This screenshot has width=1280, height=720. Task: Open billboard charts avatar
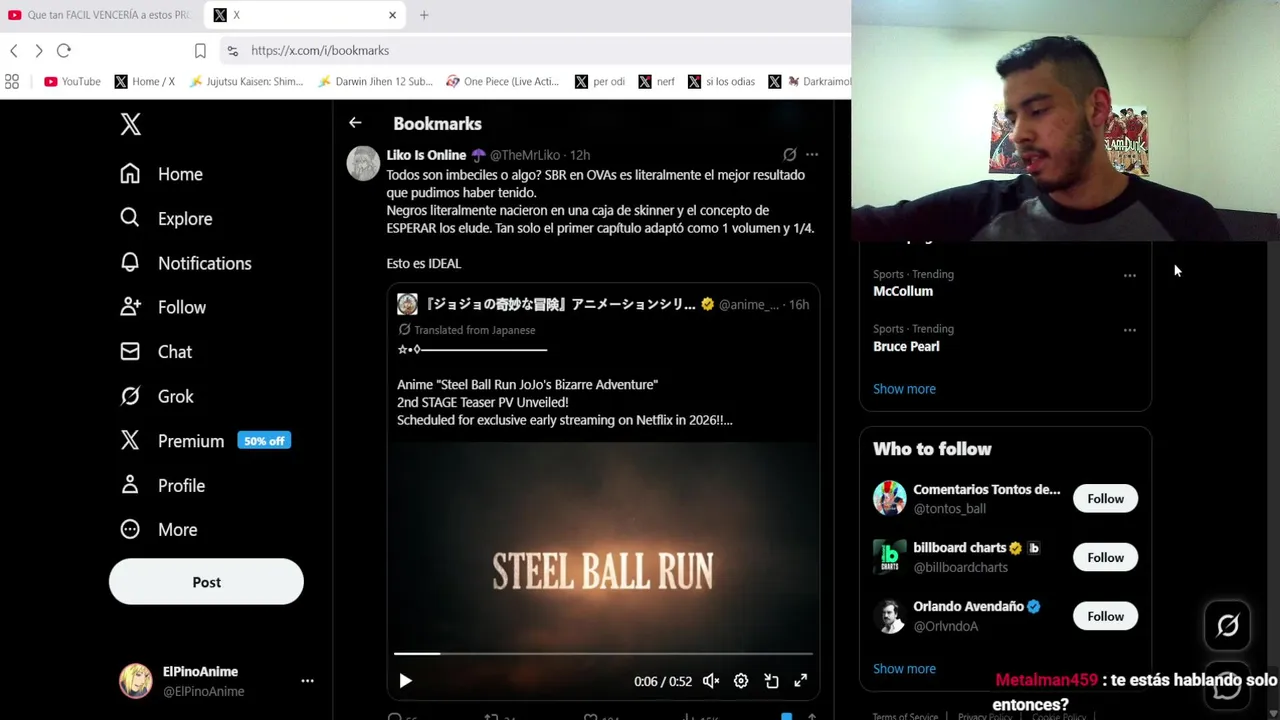[889, 557]
